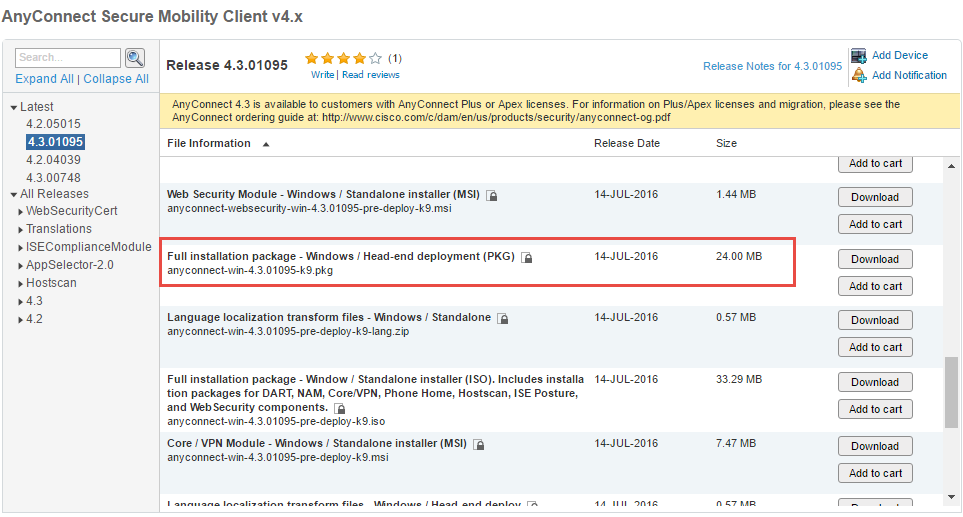Collapse the All Releases tree section
963x517 pixels.
14,195
